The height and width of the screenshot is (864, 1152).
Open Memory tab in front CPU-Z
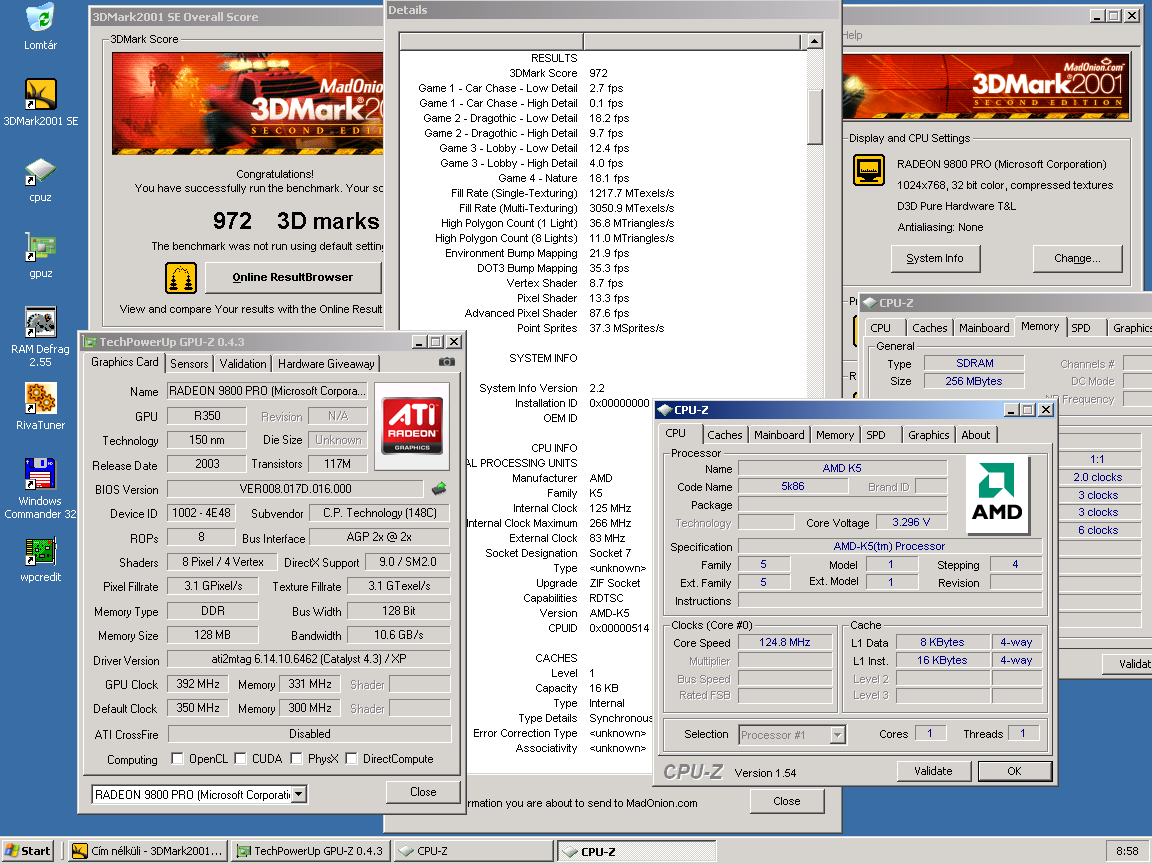tap(835, 435)
